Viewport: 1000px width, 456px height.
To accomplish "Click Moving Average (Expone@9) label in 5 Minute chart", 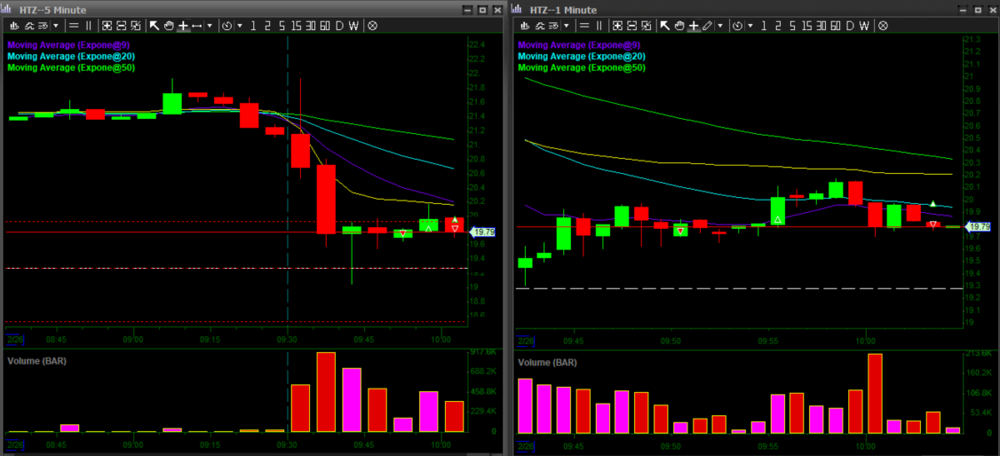I will point(70,45).
